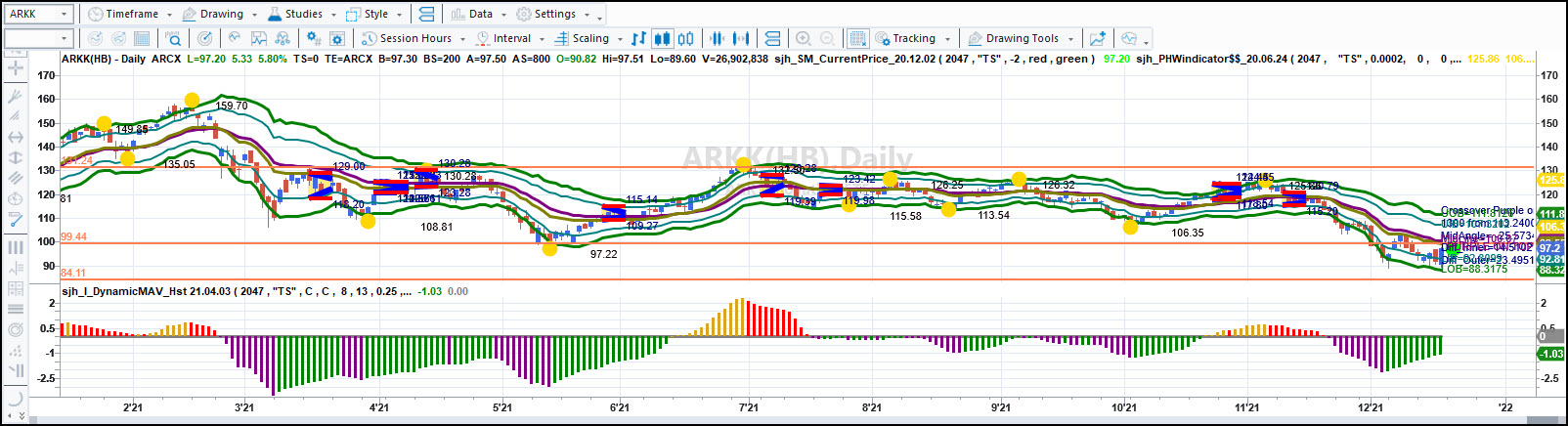Toggle the hollow candlestick chart style

686,38
